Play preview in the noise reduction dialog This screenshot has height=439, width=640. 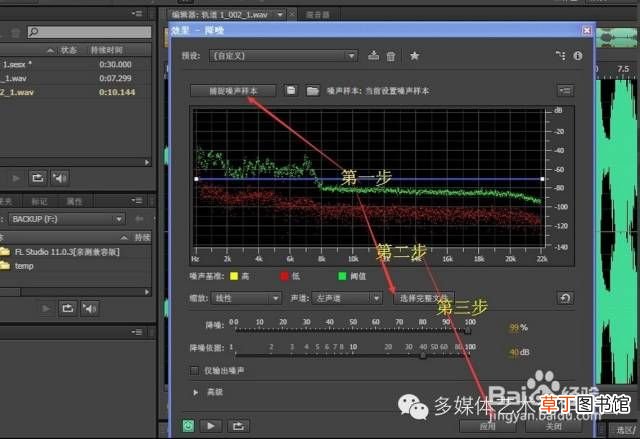click(x=211, y=426)
